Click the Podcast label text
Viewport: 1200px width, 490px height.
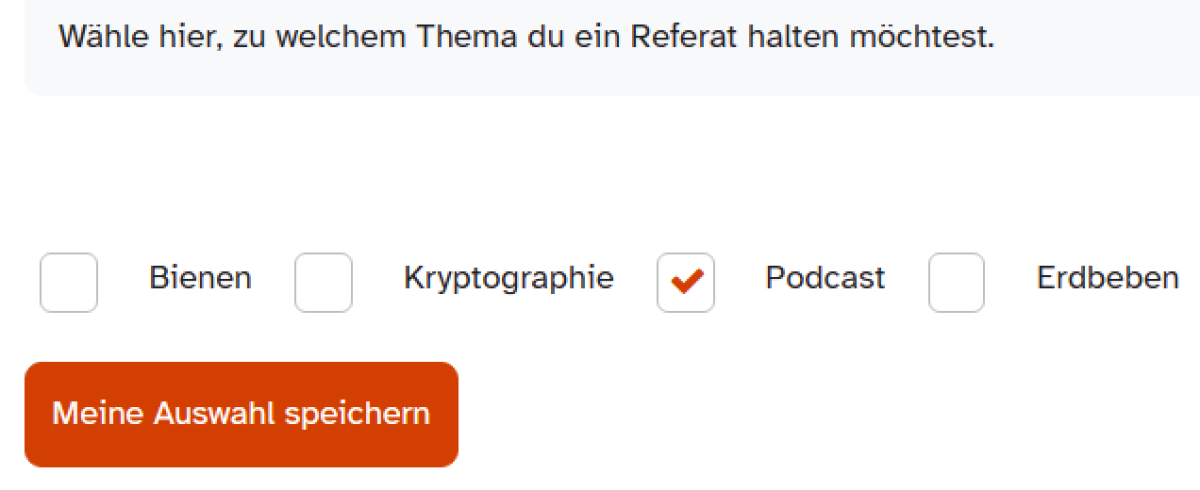pyautogui.click(x=825, y=278)
